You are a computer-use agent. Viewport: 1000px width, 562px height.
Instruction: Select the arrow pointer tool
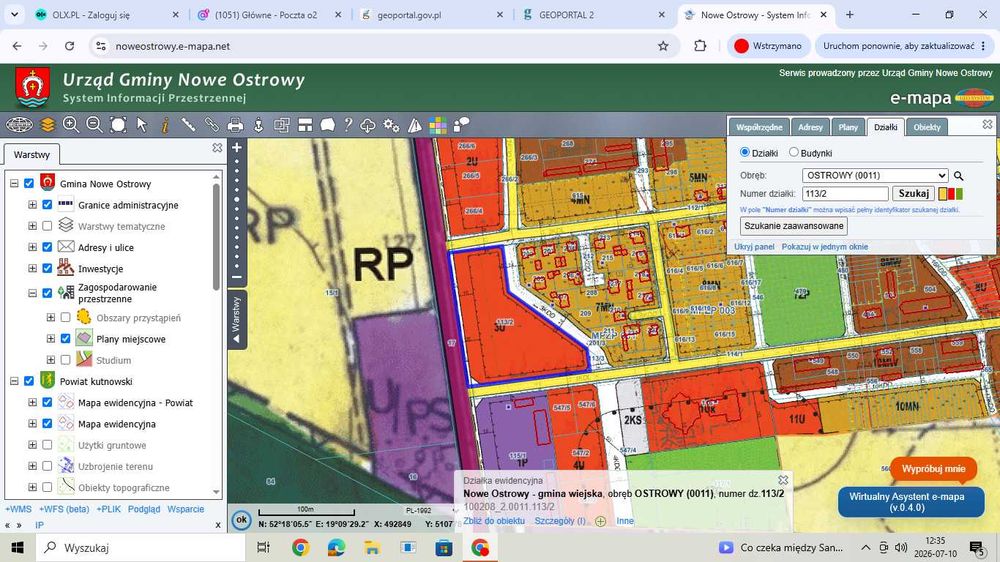[142, 124]
